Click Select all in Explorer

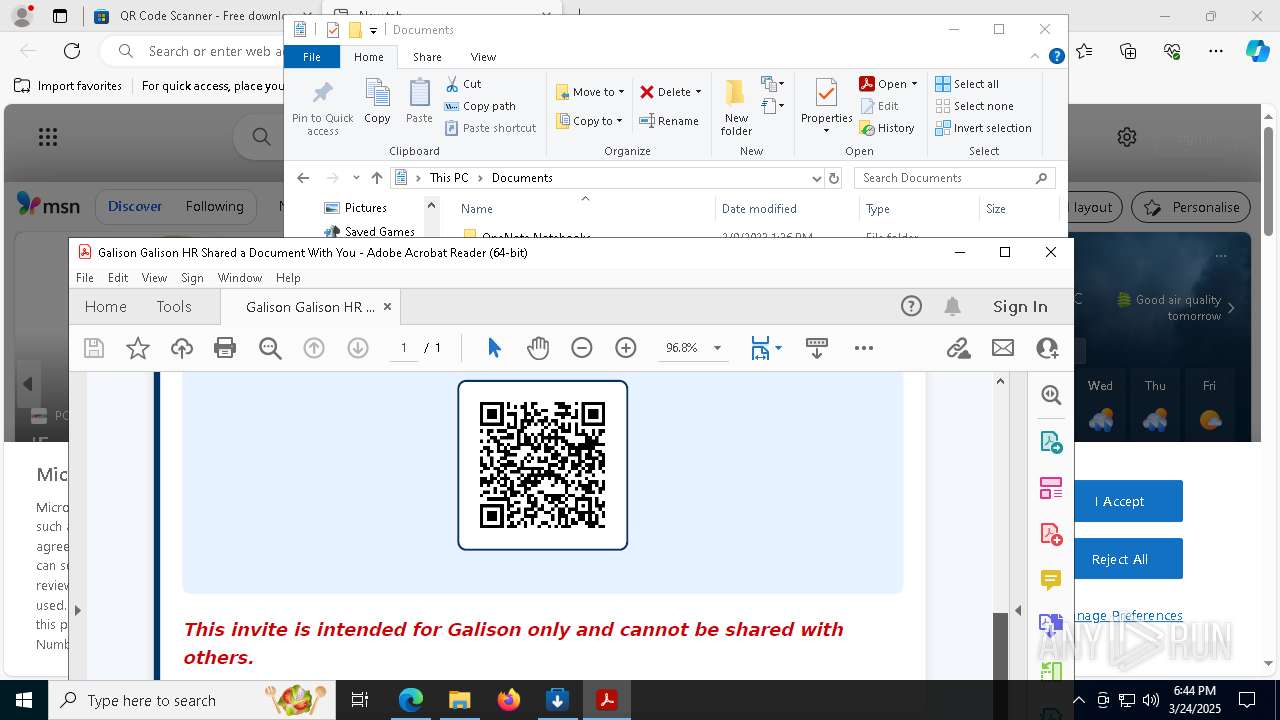pyautogui.click(x=967, y=84)
